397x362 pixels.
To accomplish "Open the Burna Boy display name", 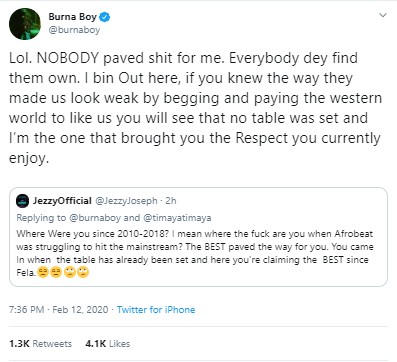I will 72,17.
